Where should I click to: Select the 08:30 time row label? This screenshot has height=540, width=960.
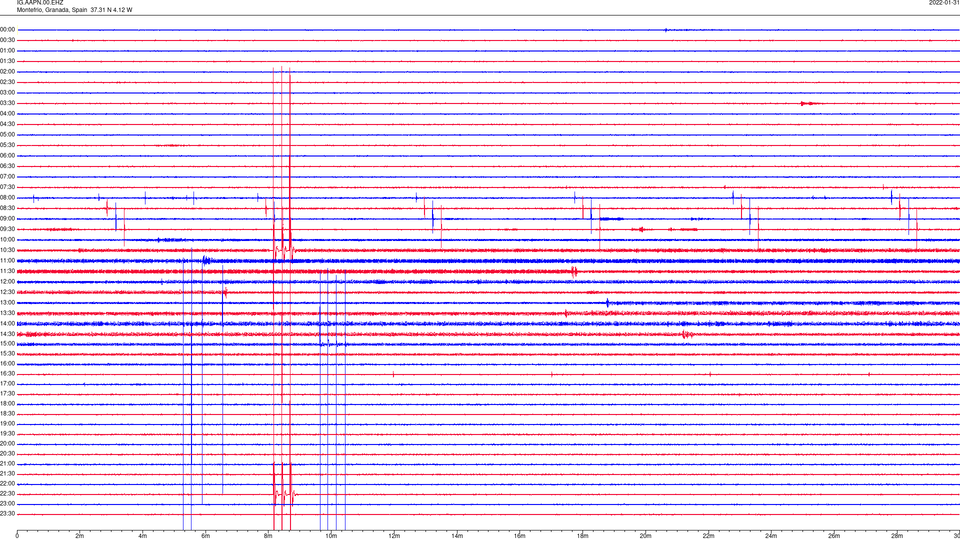pyautogui.click(x=7, y=208)
